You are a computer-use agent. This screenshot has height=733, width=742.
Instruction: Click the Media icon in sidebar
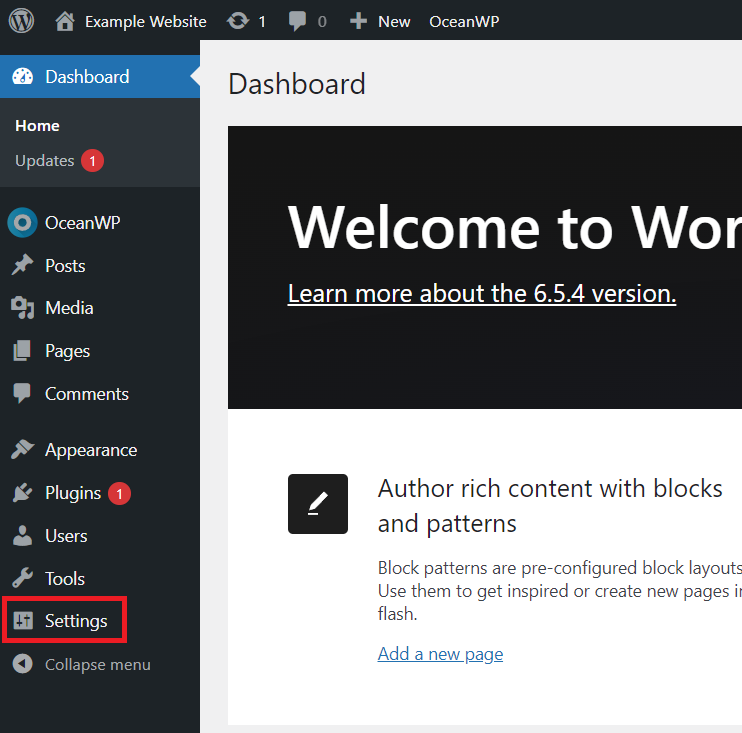pos(22,308)
